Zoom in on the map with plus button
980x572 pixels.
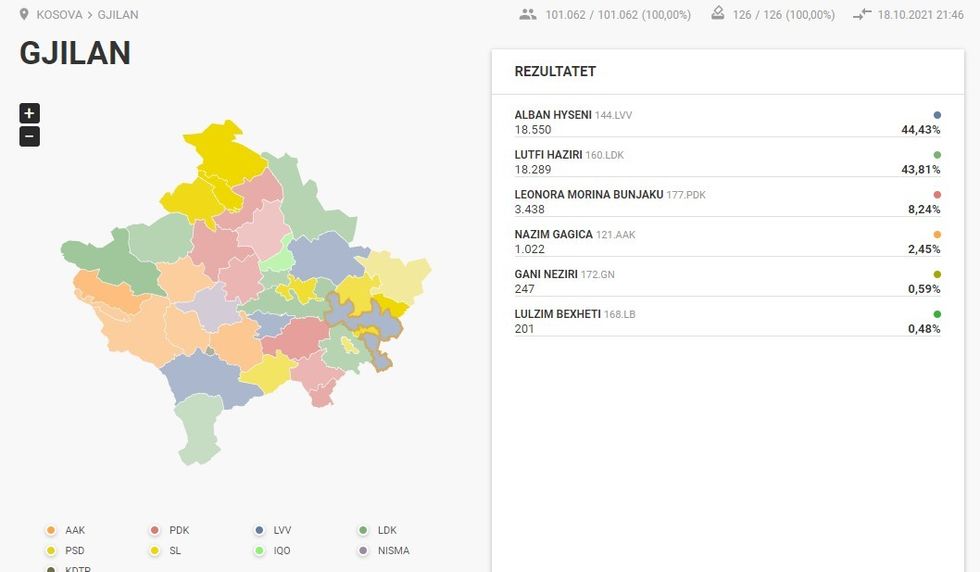pyautogui.click(x=29, y=113)
